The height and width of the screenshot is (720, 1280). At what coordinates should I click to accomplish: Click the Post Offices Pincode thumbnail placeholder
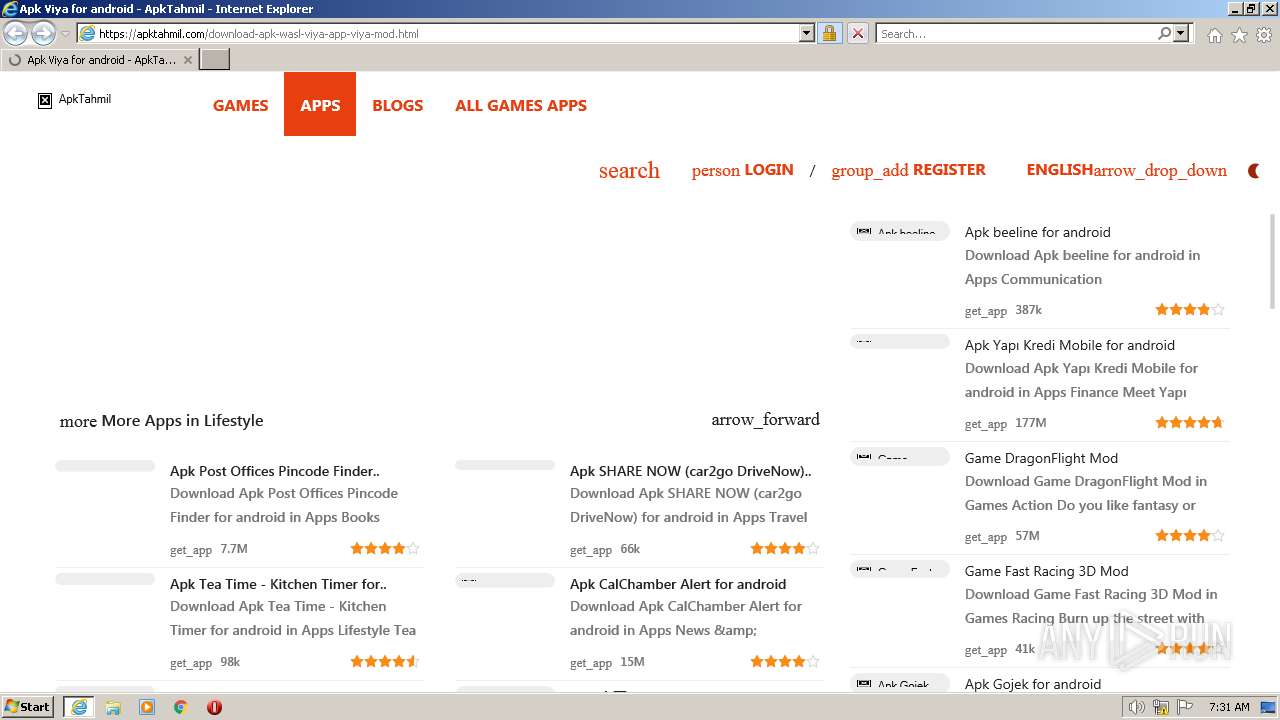pyautogui.click(x=105, y=466)
